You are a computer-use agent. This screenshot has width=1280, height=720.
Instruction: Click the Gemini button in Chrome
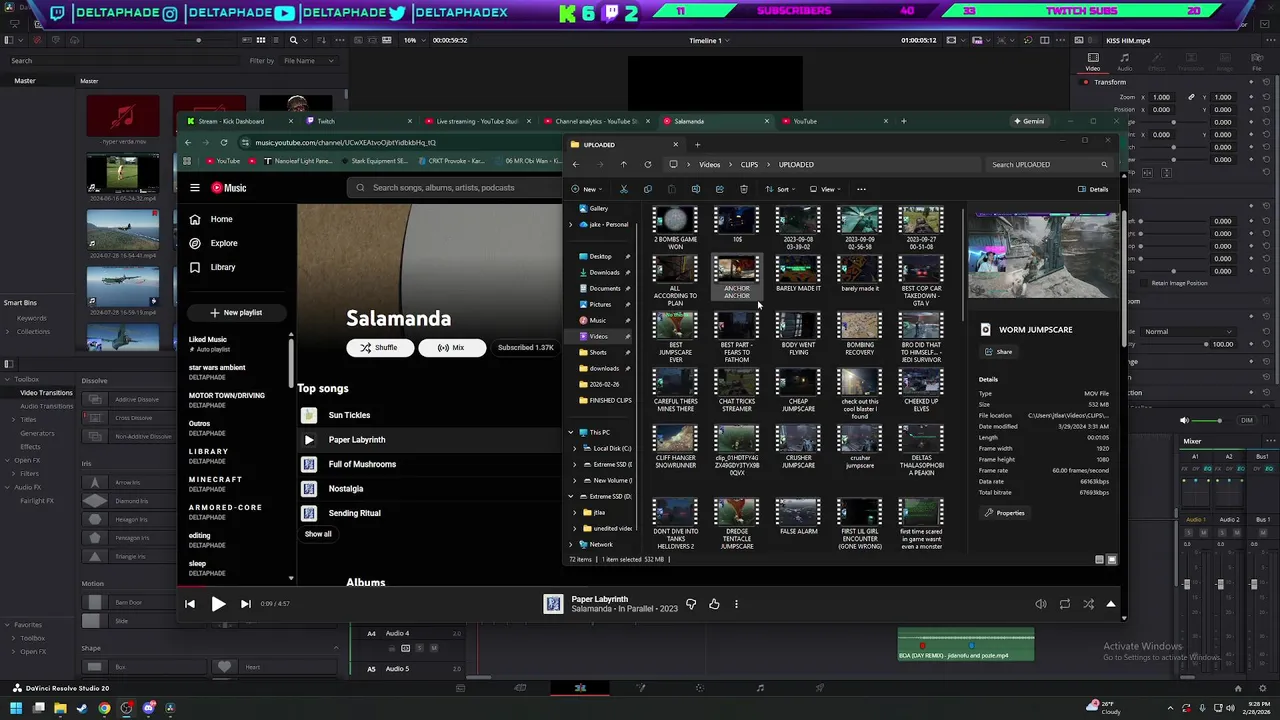(1029, 121)
